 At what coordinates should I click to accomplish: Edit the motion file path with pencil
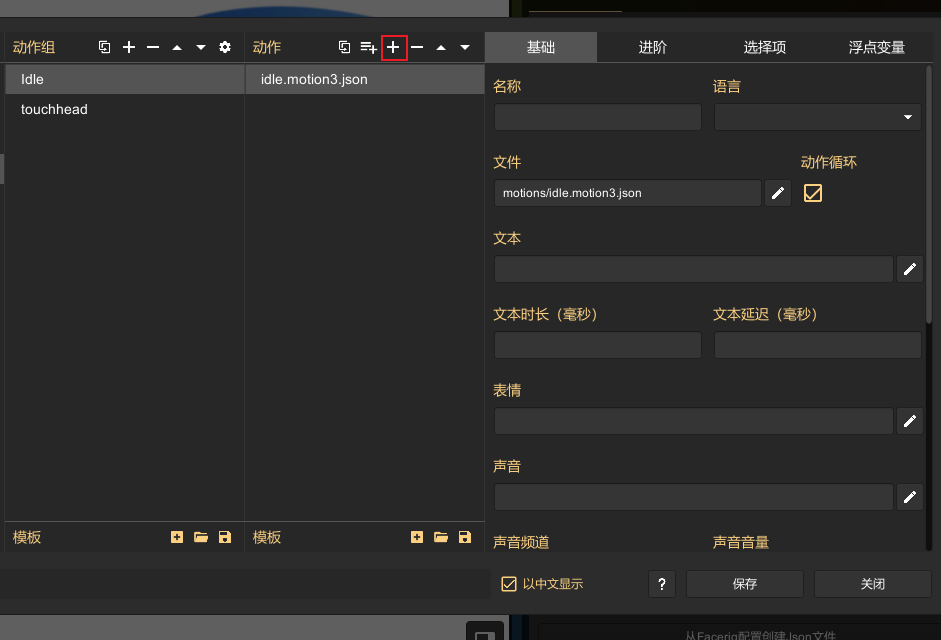[x=778, y=193]
